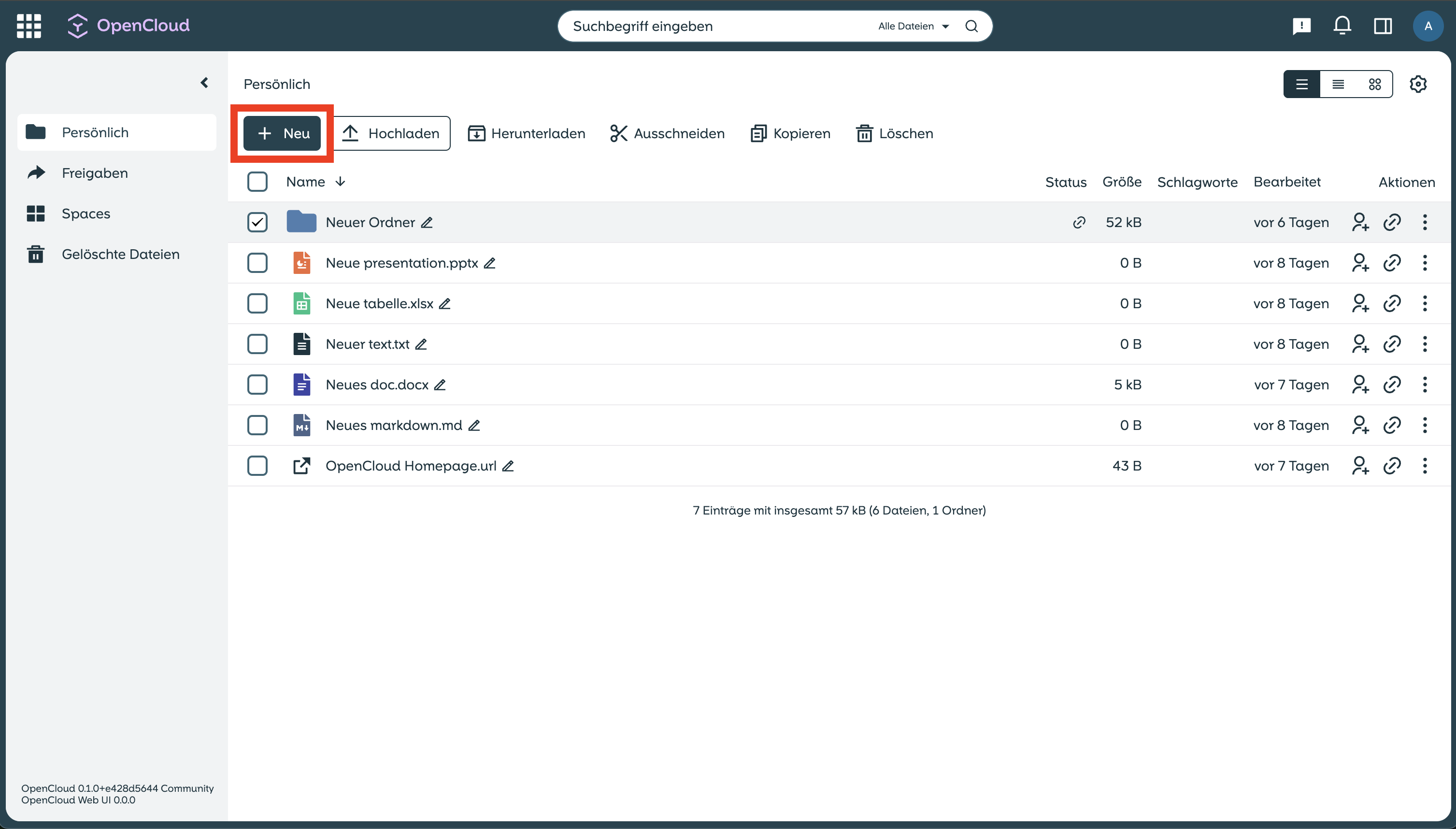Open Spaces in the sidebar
Viewport: 1456px width, 829px height.
[117, 214]
